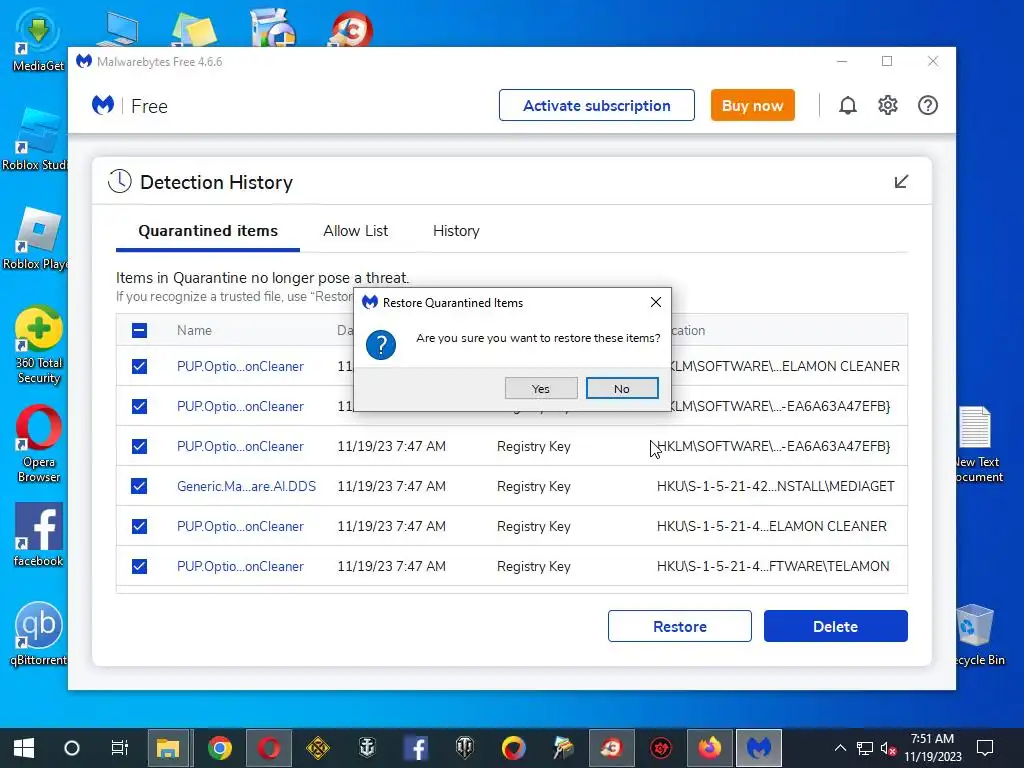
Task: Cancel restore by clicking No
Action: click(x=622, y=389)
